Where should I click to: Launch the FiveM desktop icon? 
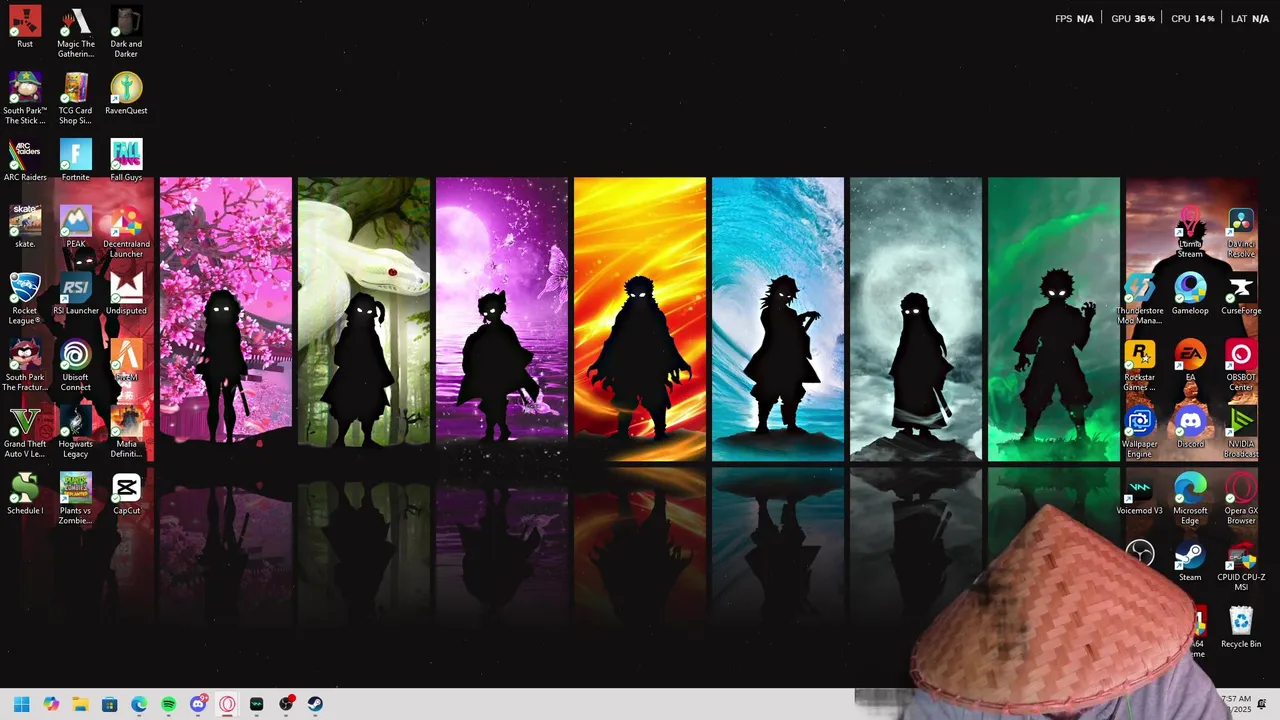pyautogui.click(x=126, y=360)
